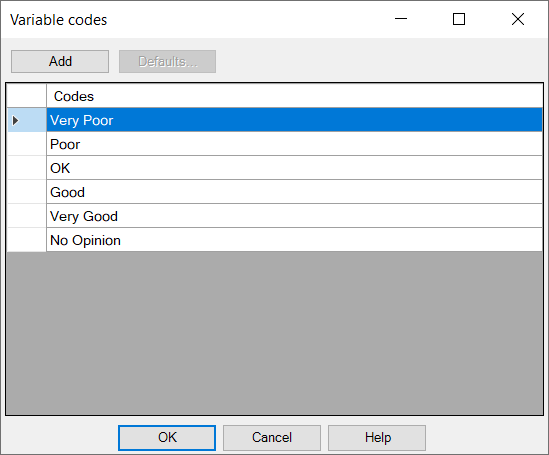Screen dimensions: 549x455
Task: Click the disabled Defaults button
Action: click(x=167, y=62)
